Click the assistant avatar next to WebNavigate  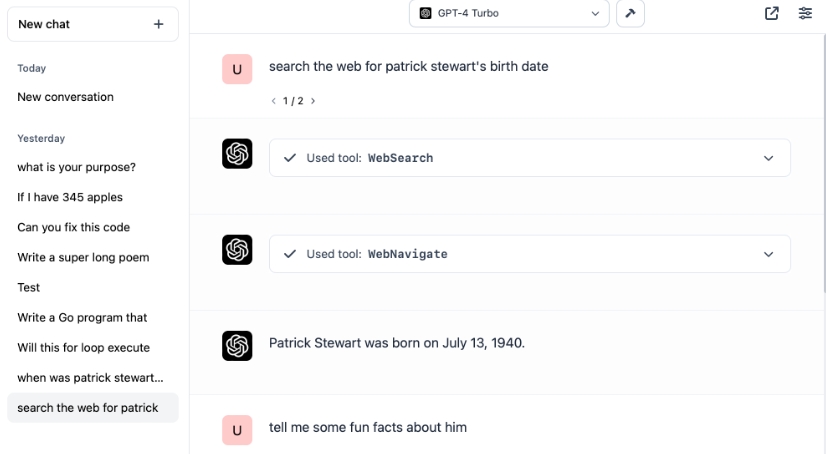pyautogui.click(x=237, y=250)
